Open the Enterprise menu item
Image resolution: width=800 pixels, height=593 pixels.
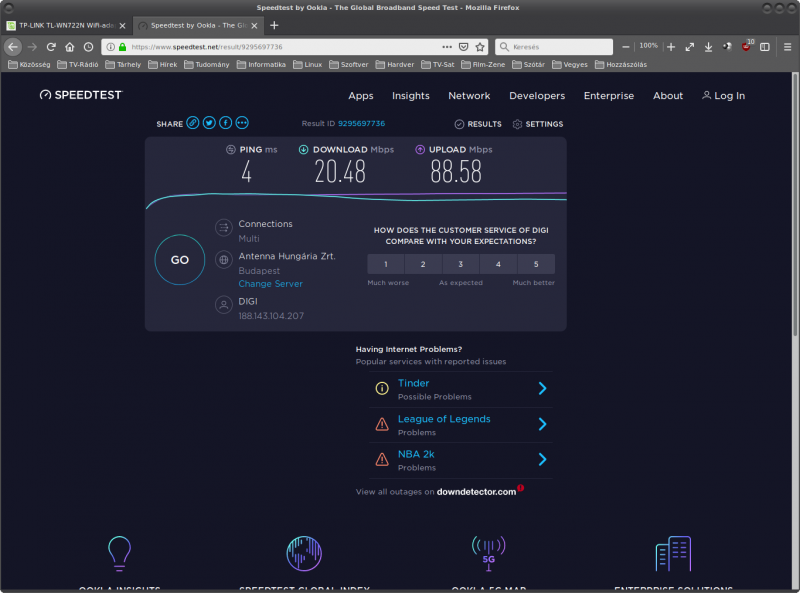tap(609, 96)
